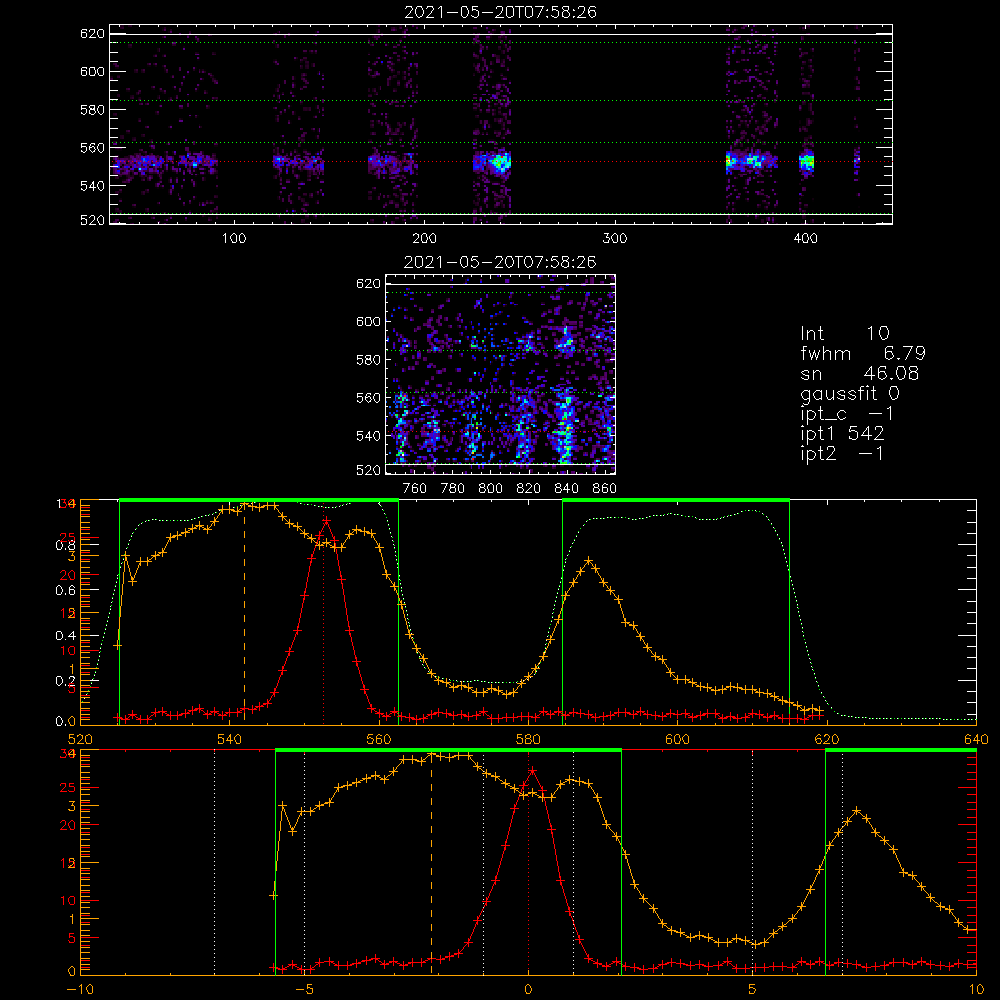Click the dashed orange vertical line in the bottom plot

[432, 862]
